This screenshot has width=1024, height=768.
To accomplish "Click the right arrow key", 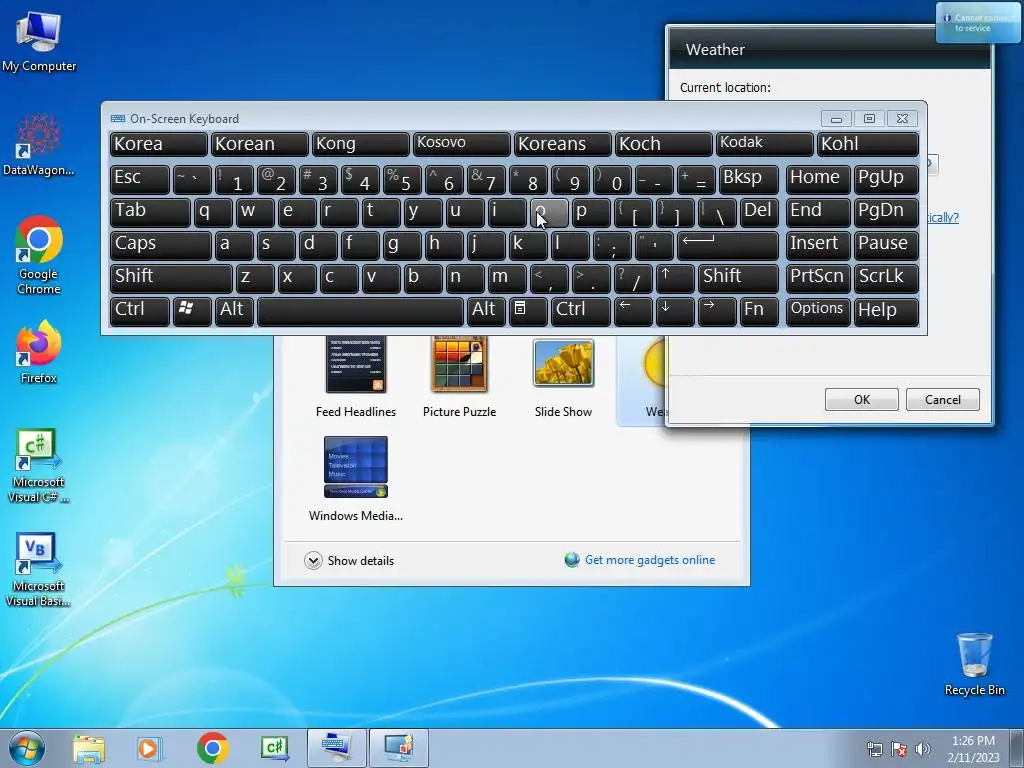I will pyautogui.click(x=717, y=310).
